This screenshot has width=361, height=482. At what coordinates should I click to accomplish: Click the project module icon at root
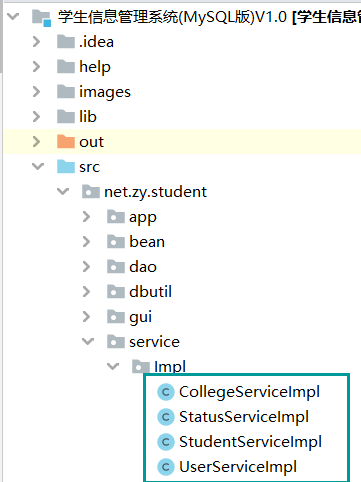[42, 18]
